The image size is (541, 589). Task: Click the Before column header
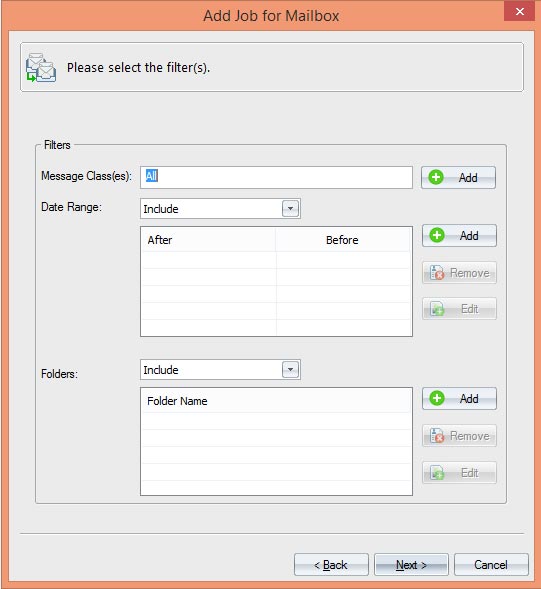tap(342, 240)
